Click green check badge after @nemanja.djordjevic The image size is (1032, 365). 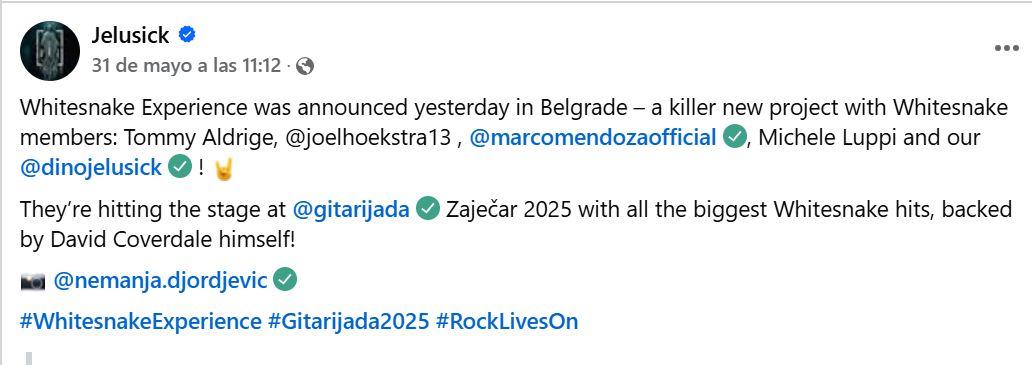(285, 280)
